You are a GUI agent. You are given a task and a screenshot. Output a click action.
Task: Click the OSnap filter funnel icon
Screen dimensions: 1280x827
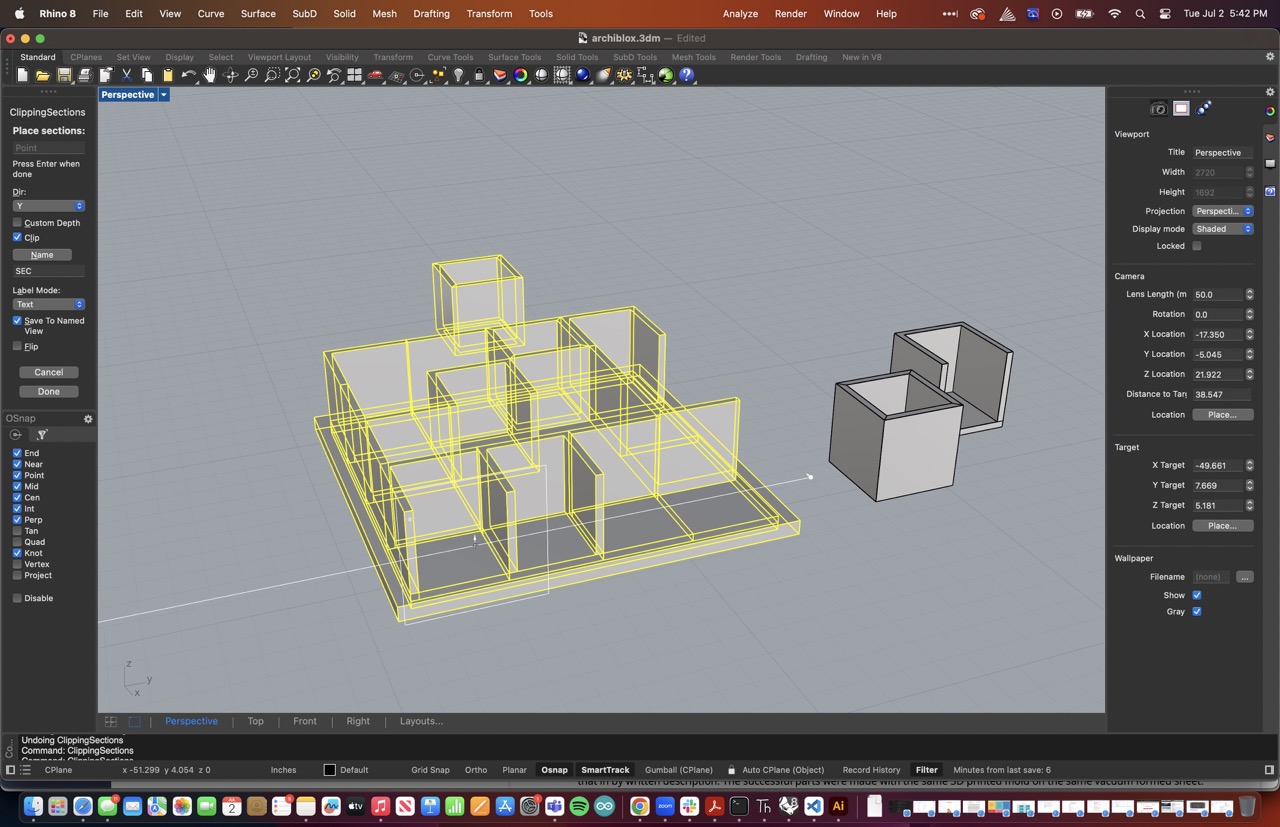coord(42,435)
